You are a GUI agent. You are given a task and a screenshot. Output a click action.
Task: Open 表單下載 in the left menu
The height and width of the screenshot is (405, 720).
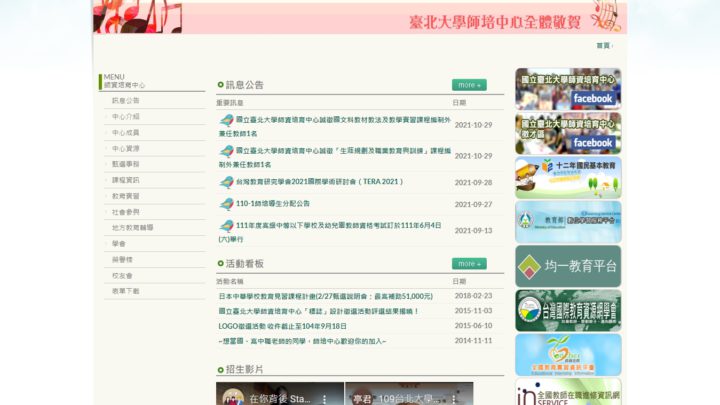click(x=126, y=290)
